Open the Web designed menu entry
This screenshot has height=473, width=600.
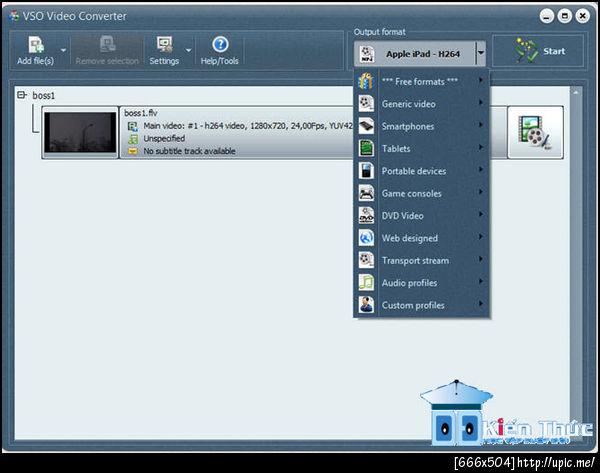[421, 238]
